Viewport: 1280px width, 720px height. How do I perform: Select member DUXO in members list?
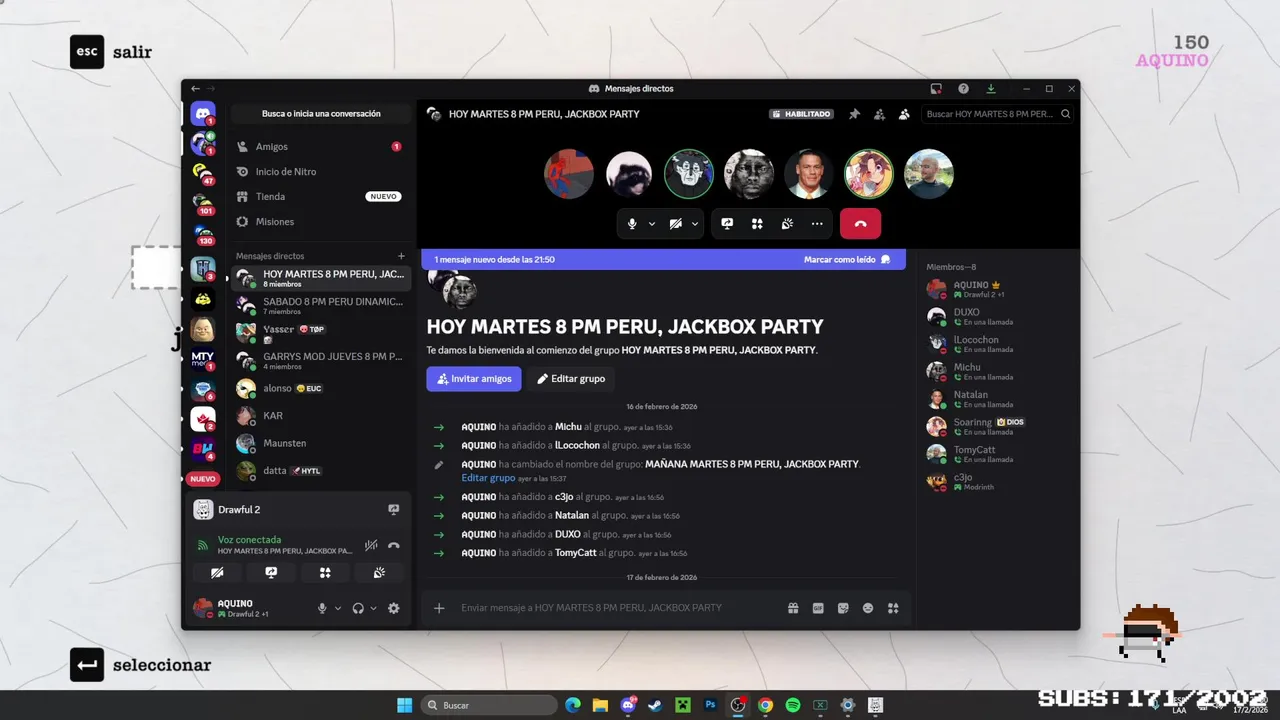990,317
